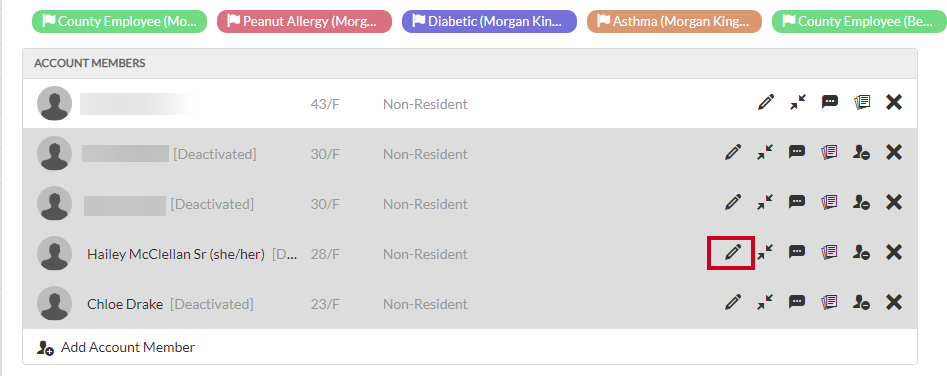Open the comment icon for Chloe Drake
Viewport: 947px width, 376px height.
click(x=797, y=302)
